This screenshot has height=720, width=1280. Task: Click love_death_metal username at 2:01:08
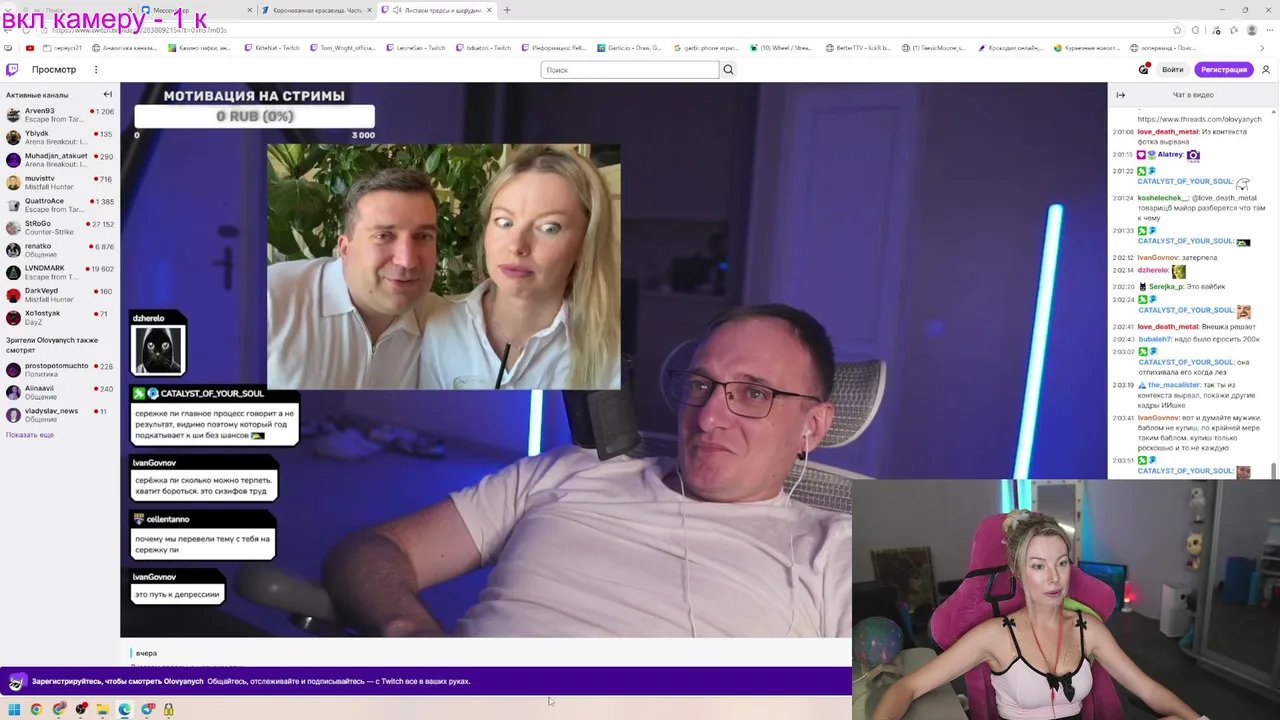click(1168, 132)
